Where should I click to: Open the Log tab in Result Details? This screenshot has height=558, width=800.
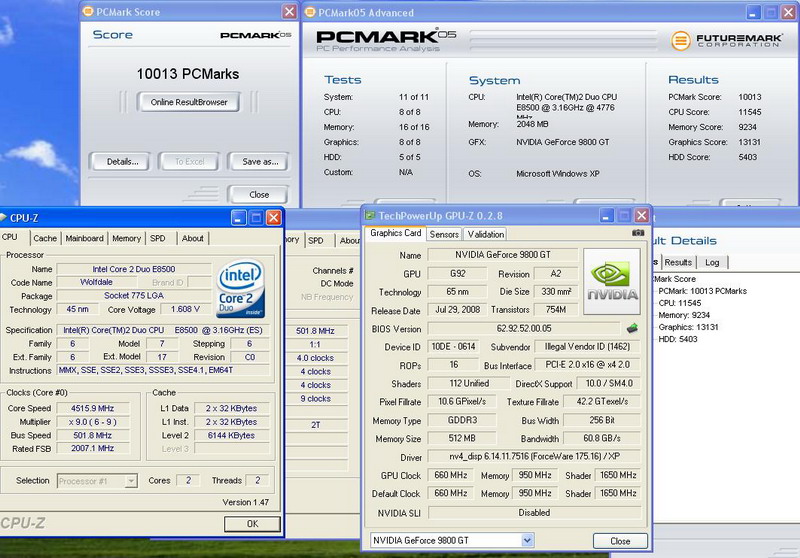(712, 262)
